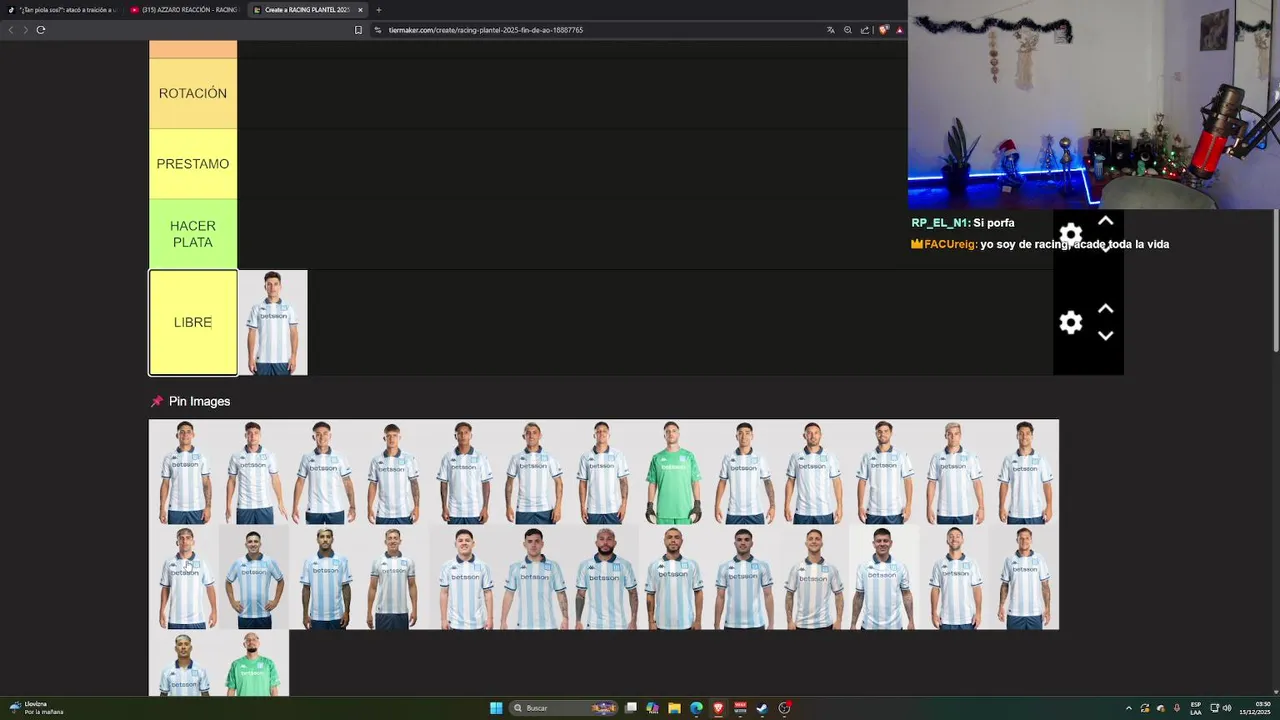
Task: Show hidden system tray icons
Action: pyautogui.click(x=1129, y=708)
